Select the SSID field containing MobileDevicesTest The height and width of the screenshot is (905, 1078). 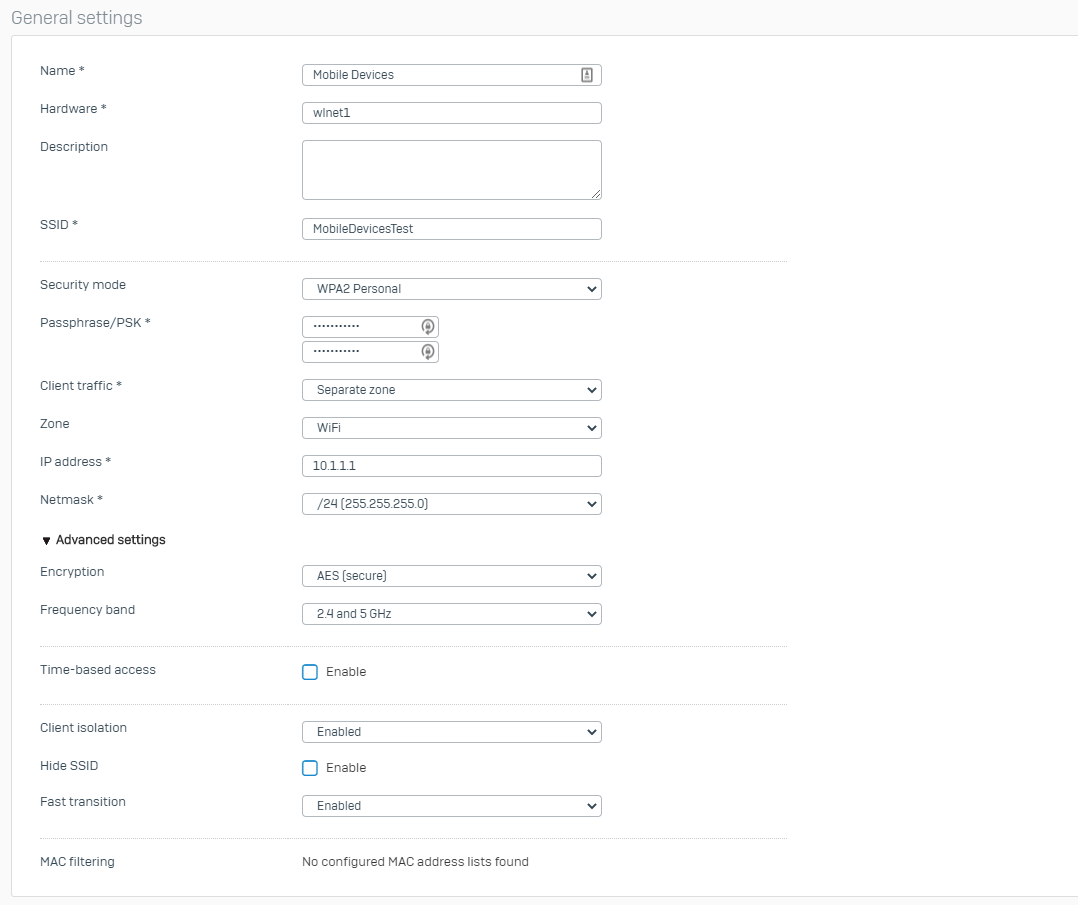pyautogui.click(x=451, y=229)
